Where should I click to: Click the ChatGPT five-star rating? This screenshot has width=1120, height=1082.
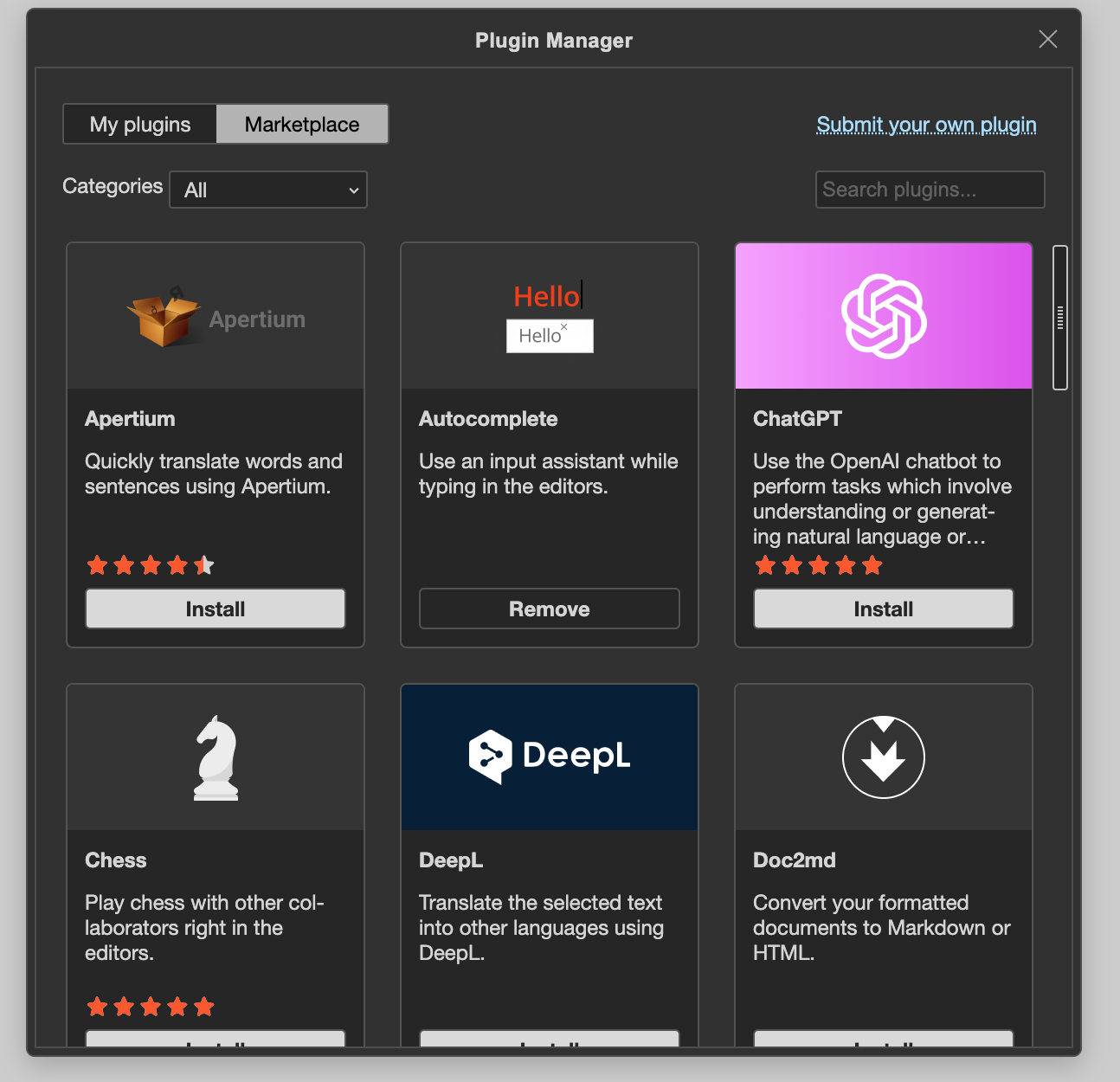[x=819, y=565]
